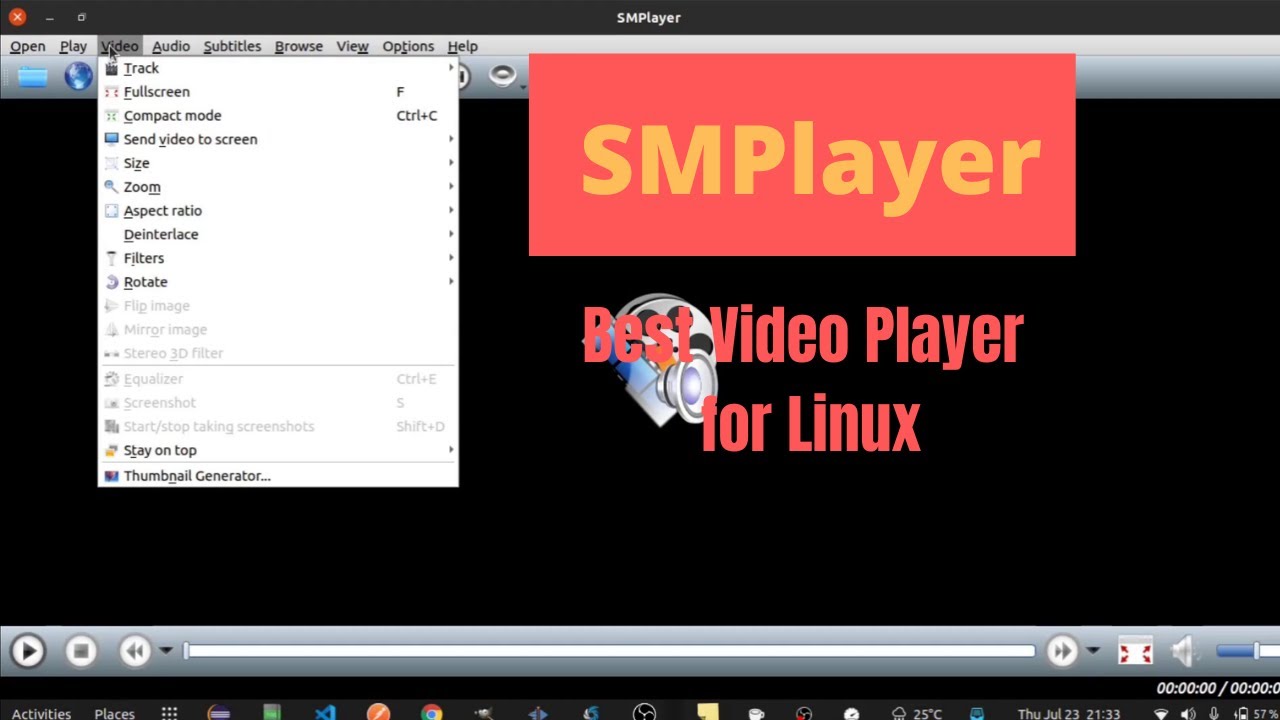Click the greyed-out Stereo 3D filter entry
1280x720 pixels.
[278, 353]
